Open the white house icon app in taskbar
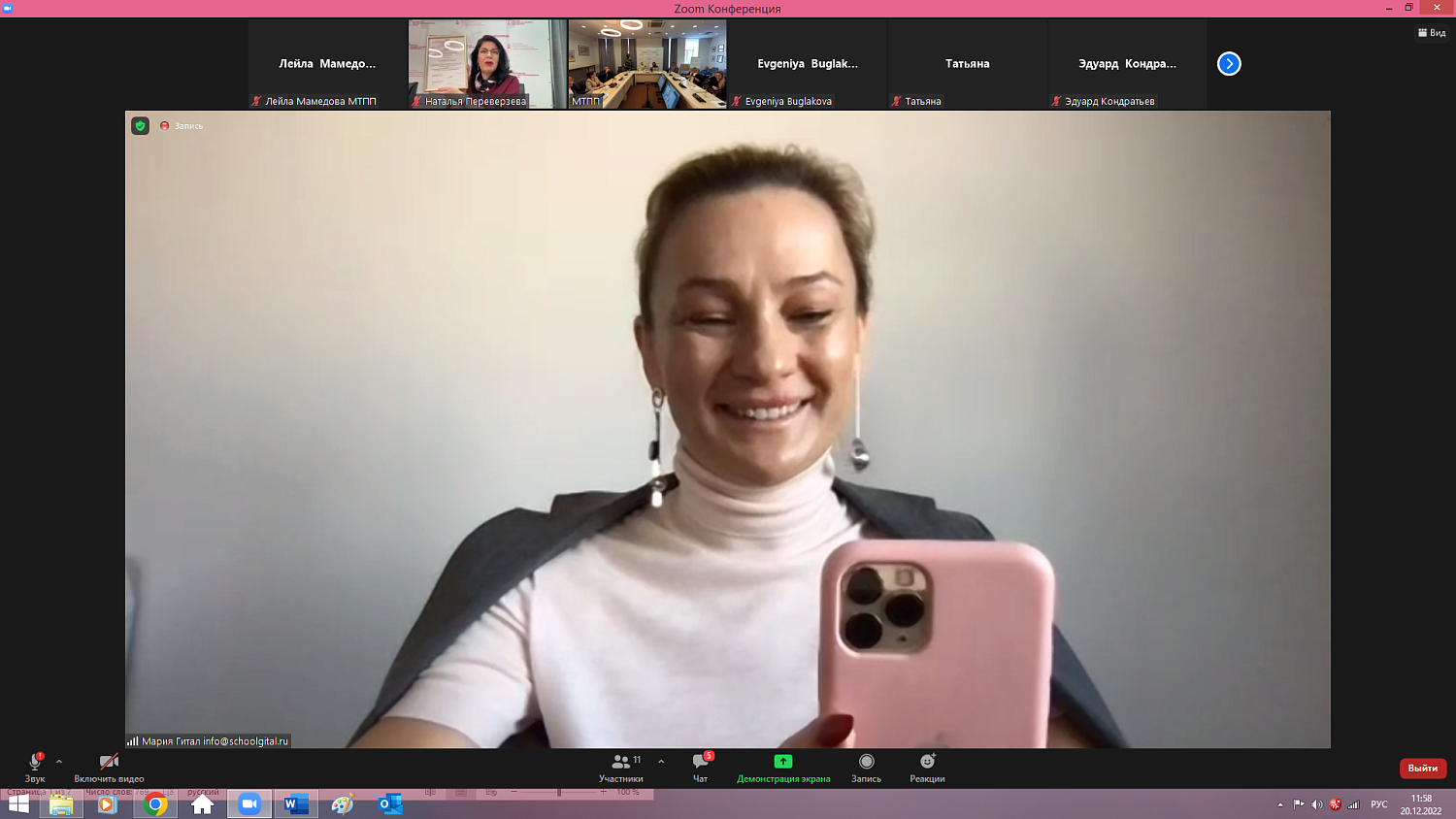Viewport: 1456px width, 819px height. pyautogui.click(x=202, y=804)
